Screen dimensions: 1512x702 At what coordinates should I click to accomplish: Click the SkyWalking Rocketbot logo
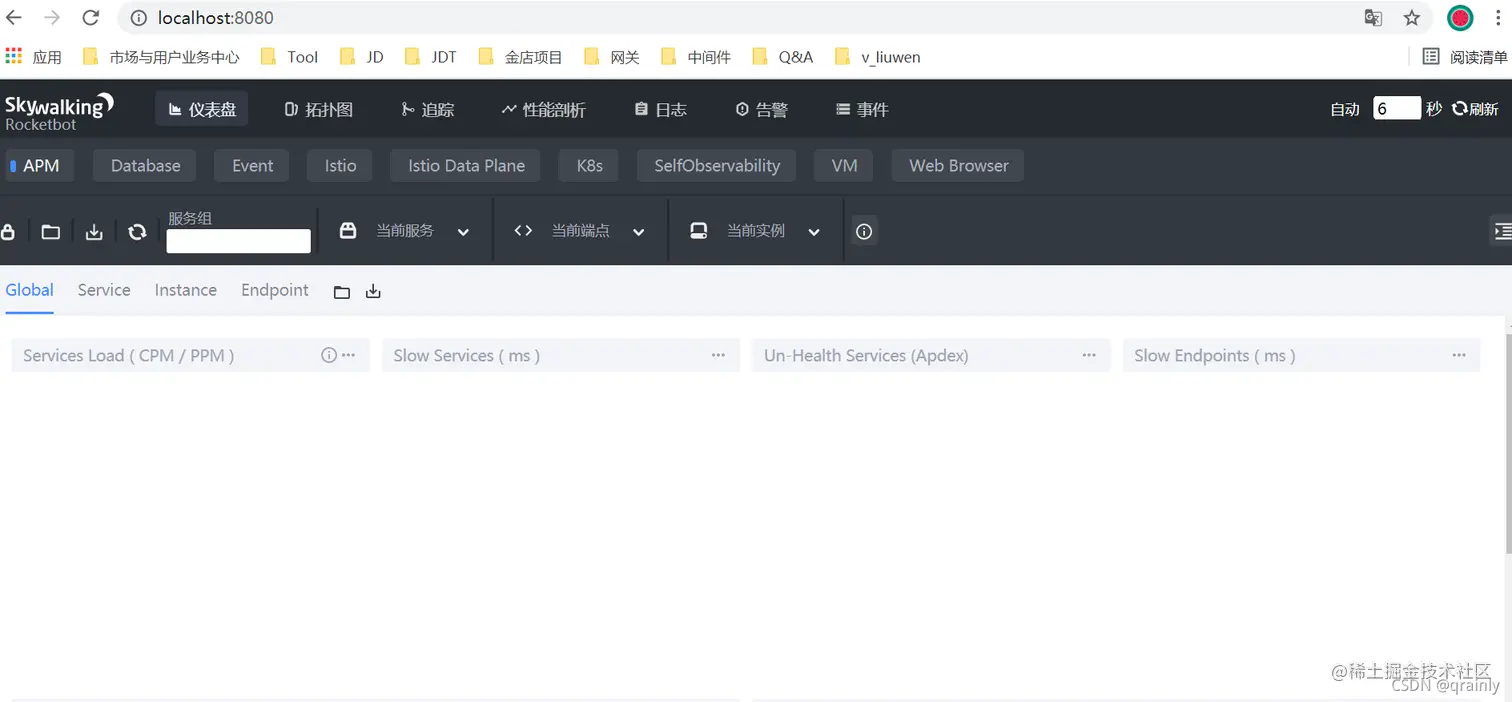(60, 111)
